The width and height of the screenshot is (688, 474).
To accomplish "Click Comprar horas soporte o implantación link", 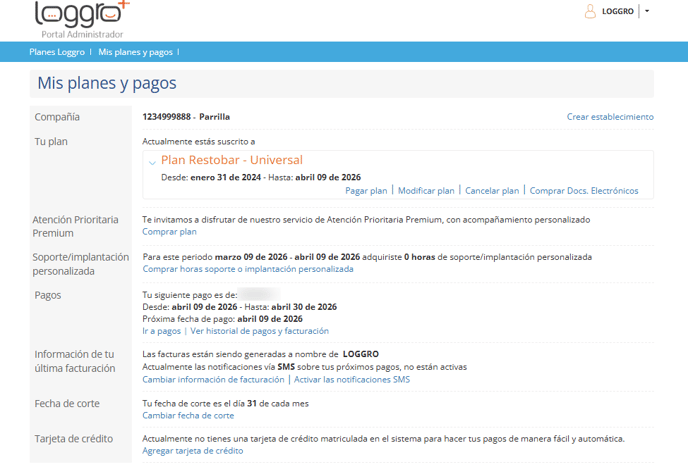I will coord(248,269).
